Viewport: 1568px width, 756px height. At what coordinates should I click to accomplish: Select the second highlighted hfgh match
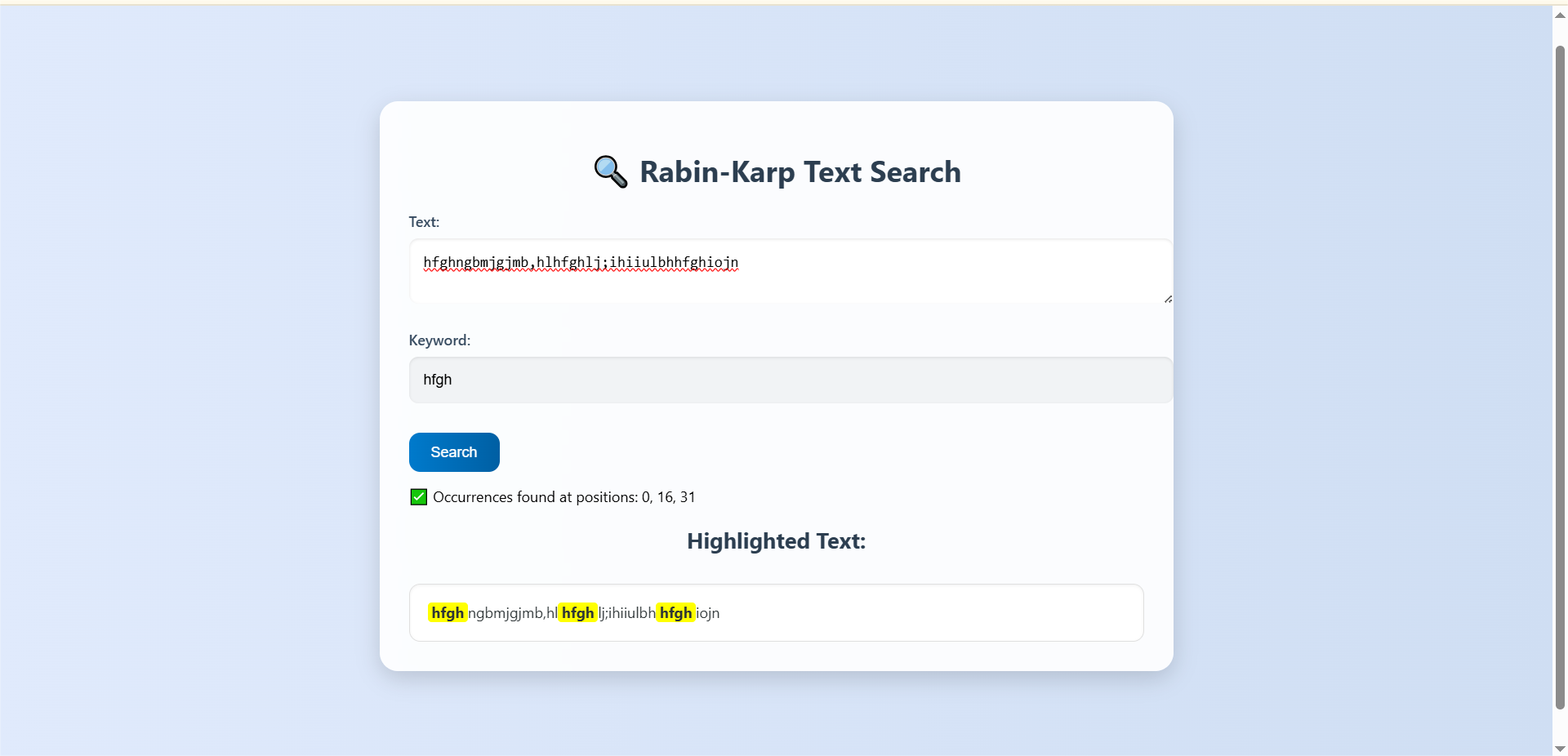tap(577, 613)
